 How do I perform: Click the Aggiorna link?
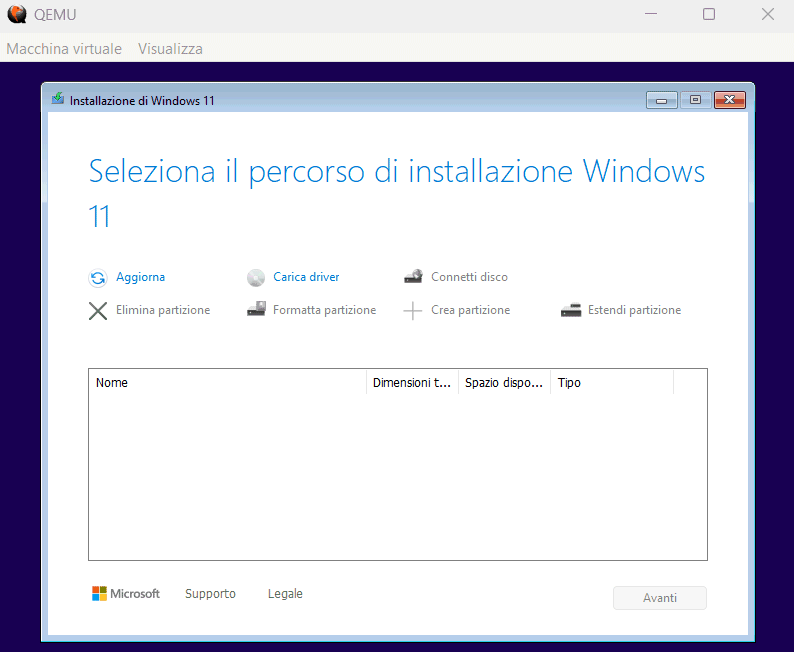[x=140, y=277]
